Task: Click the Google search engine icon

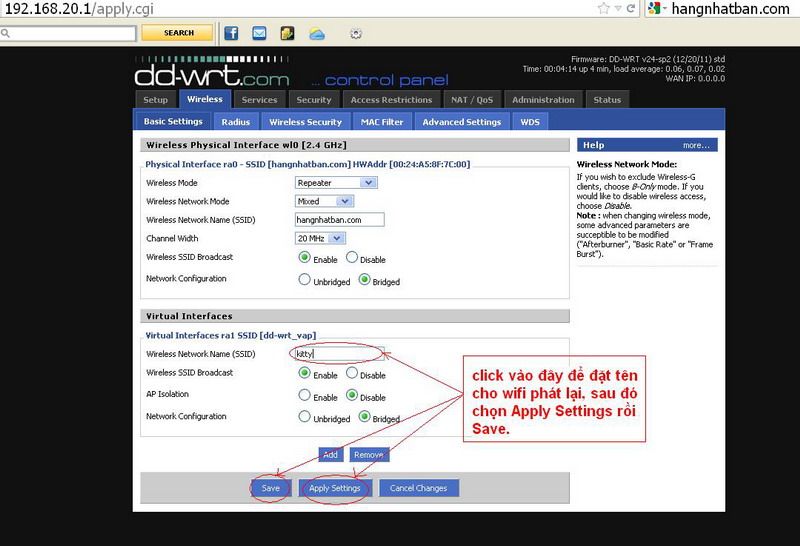Action: (x=655, y=8)
